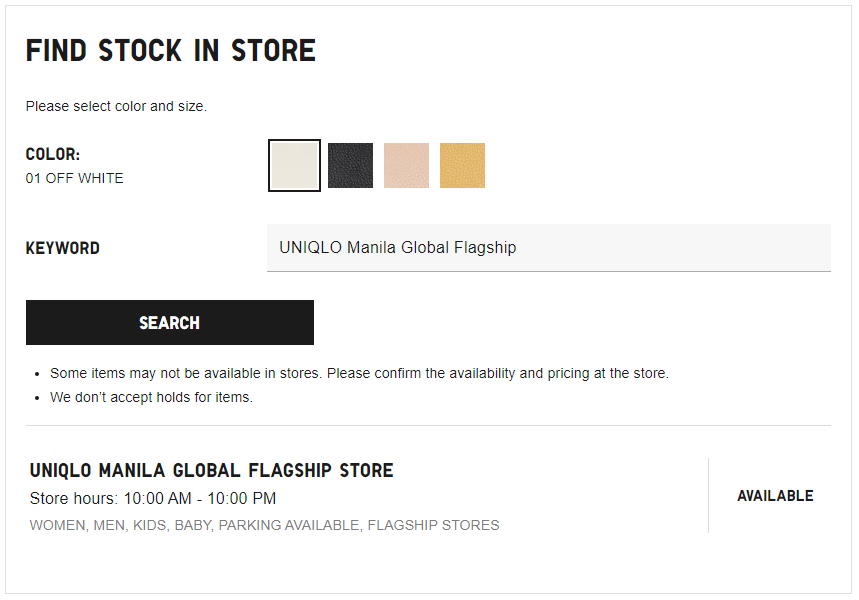Viewport: 859px width, 600px height.
Task: Select the Off White color swatch
Action: pyautogui.click(x=295, y=166)
